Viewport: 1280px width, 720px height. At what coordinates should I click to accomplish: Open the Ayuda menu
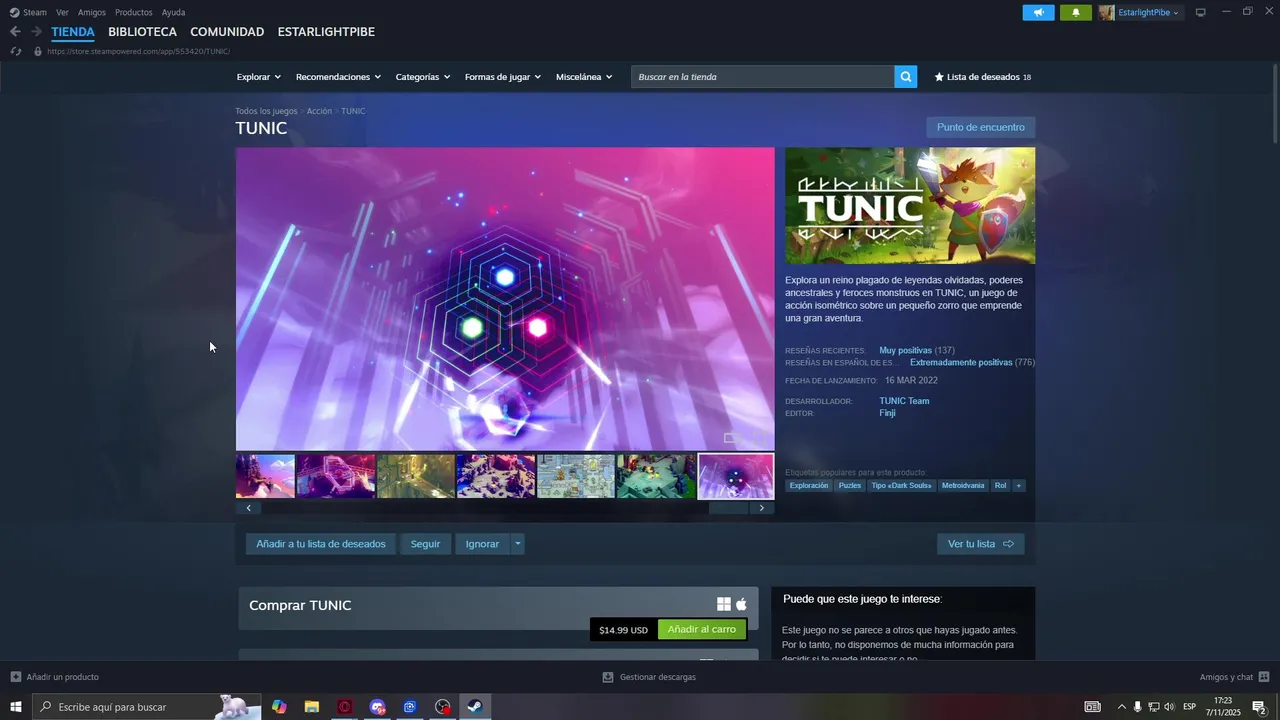pos(173,12)
